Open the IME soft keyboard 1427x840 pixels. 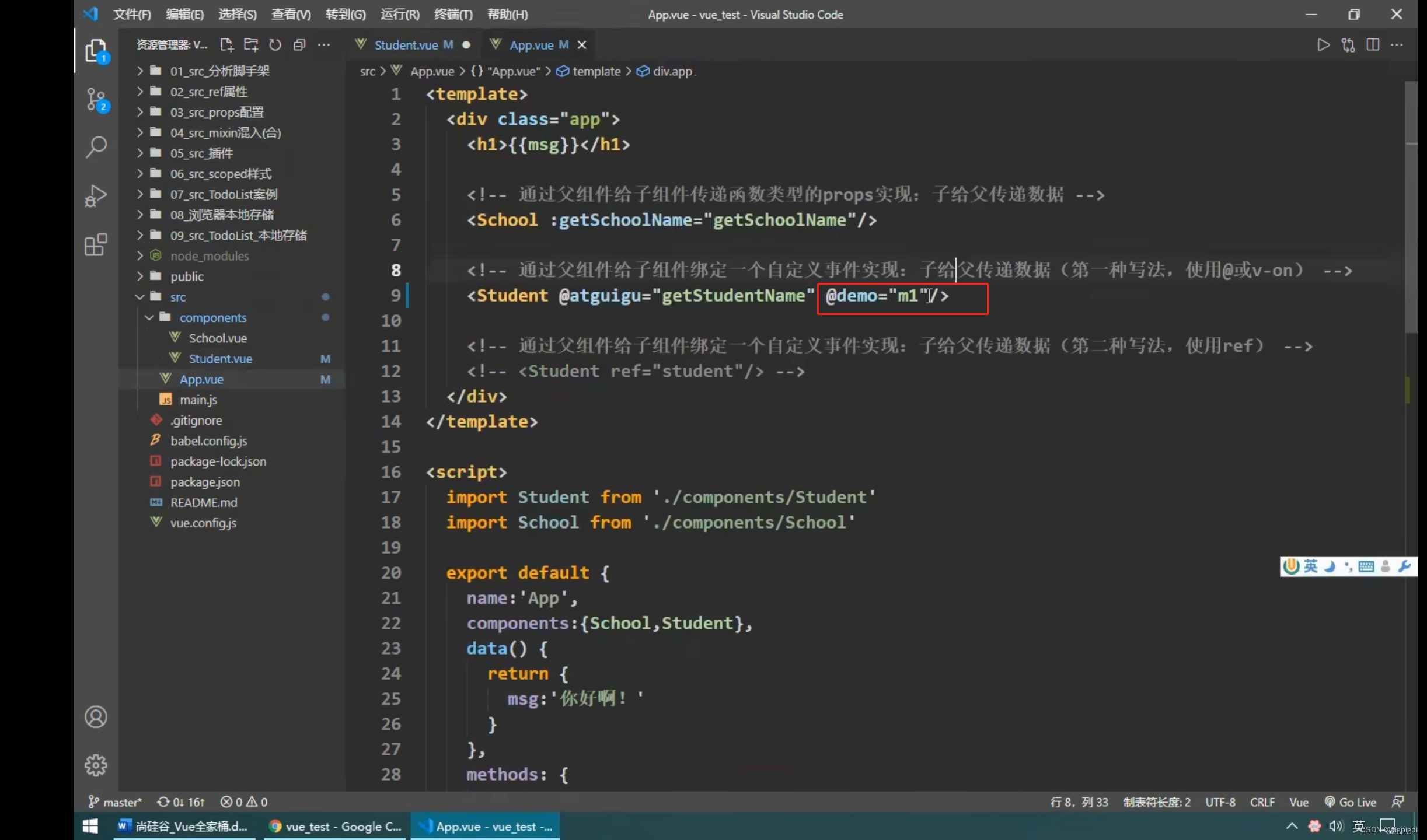1366,566
